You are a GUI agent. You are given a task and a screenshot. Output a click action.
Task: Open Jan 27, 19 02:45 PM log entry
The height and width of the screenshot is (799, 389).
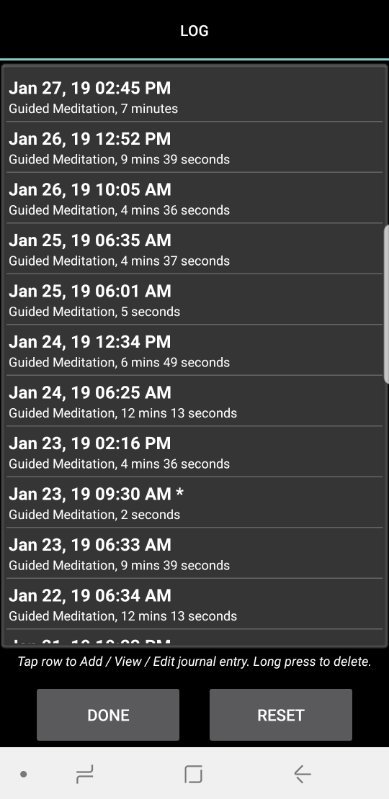click(x=194, y=97)
